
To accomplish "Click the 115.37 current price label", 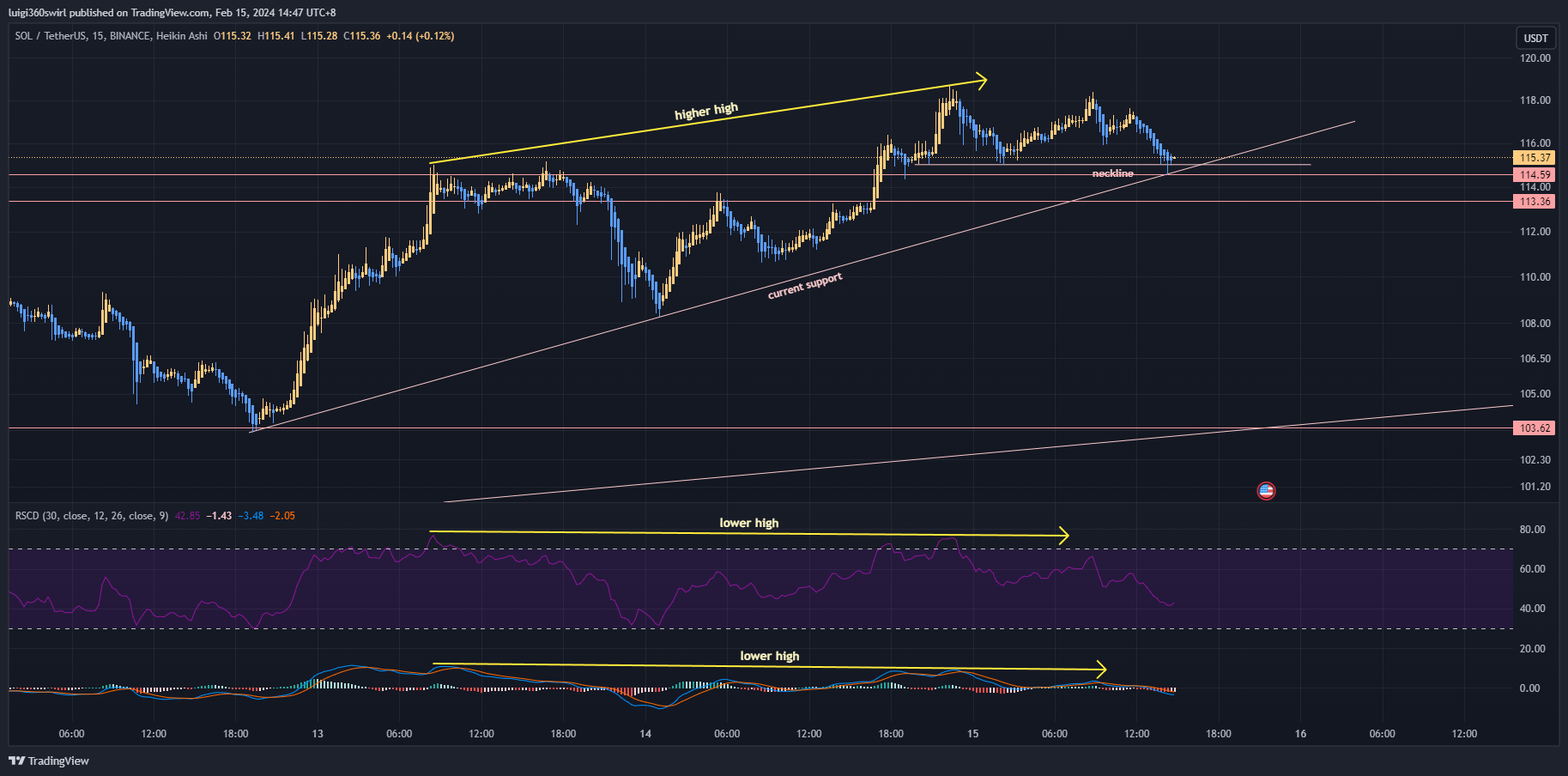I will click(x=1535, y=158).
